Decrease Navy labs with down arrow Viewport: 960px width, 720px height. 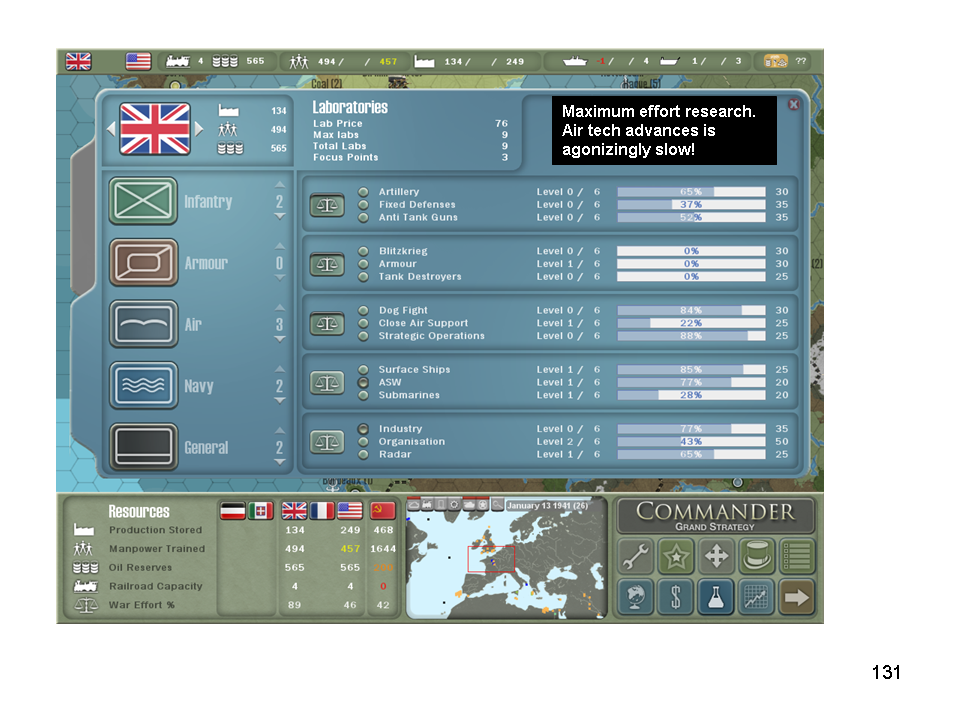point(280,401)
